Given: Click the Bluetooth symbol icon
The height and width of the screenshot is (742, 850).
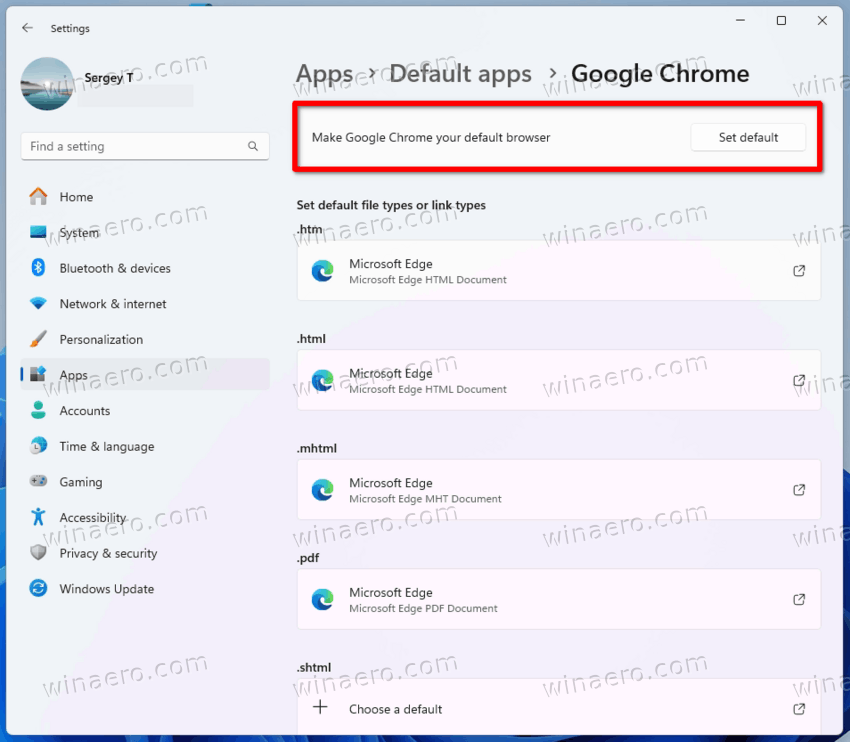Looking at the screenshot, I should (x=38, y=268).
